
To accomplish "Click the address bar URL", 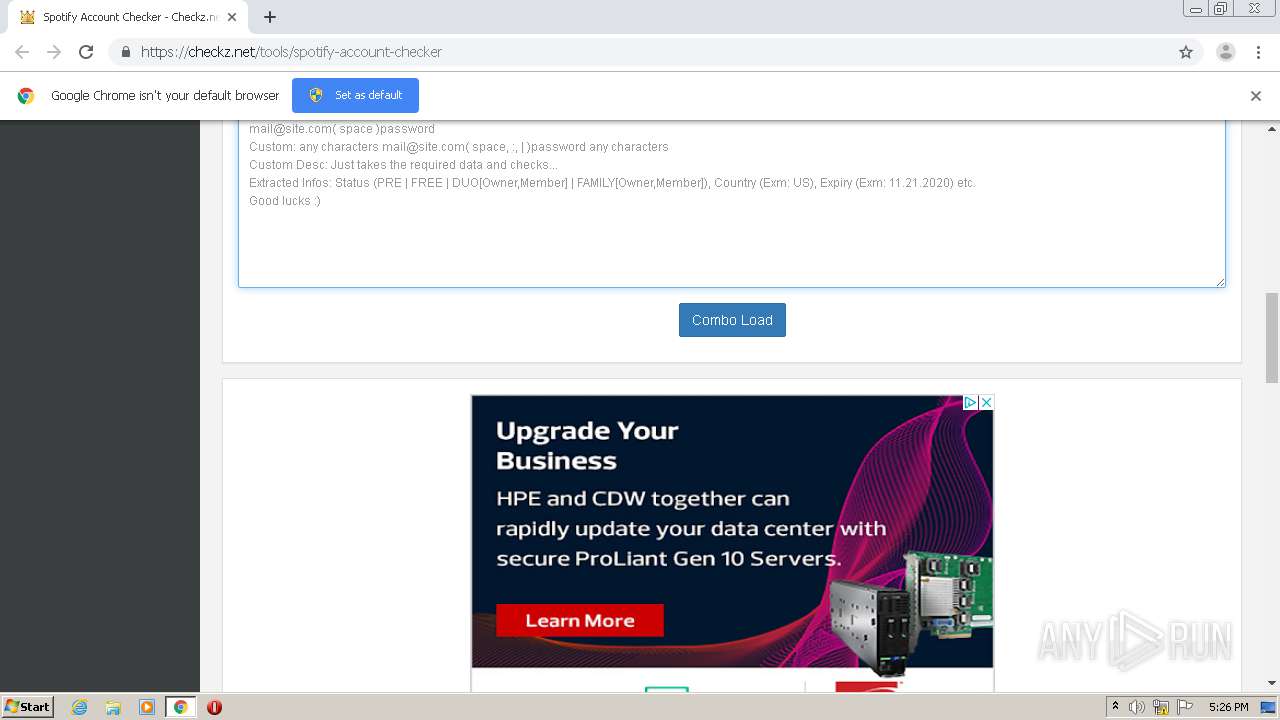I will tap(291, 52).
